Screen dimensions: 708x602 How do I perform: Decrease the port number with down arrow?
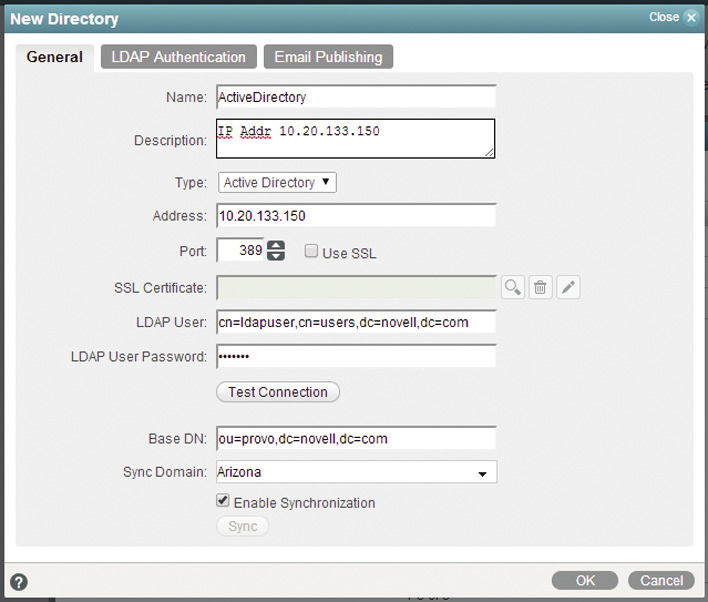[x=276, y=256]
